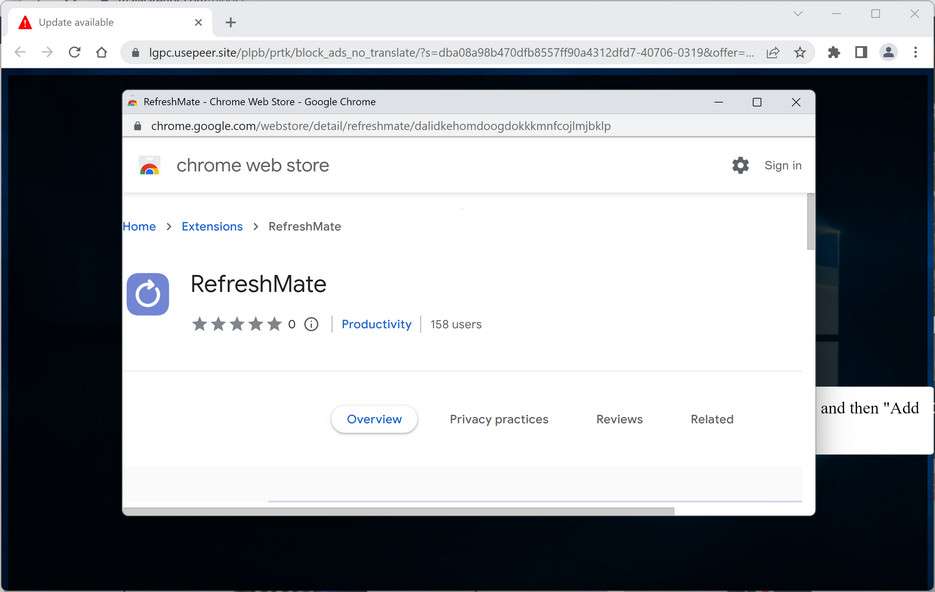Switch to the 'Related' tab
This screenshot has width=935, height=592.
pyautogui.click(x=712, y=419)
